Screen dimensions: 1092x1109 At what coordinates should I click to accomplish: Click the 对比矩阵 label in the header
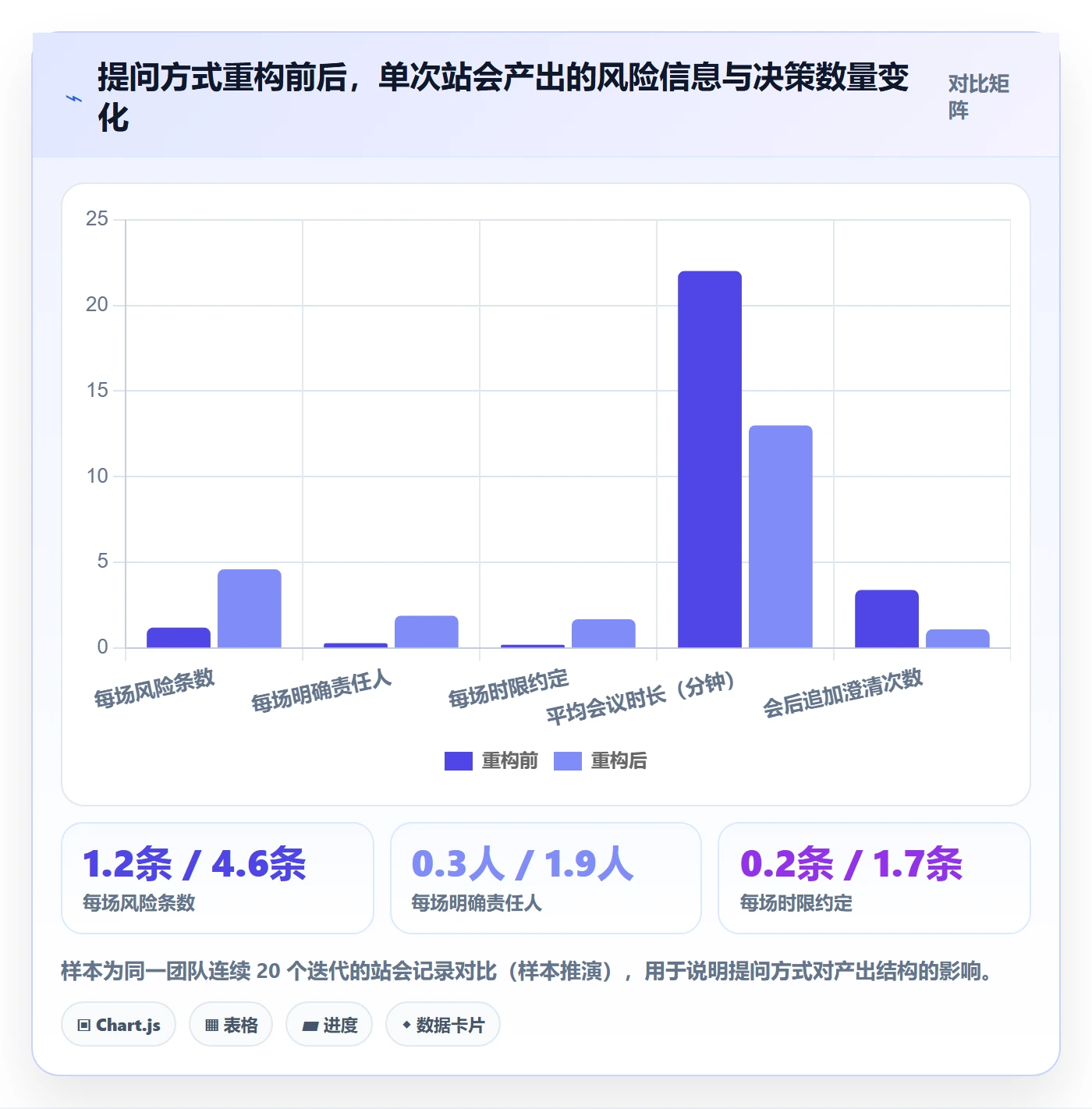coord(979,97)
